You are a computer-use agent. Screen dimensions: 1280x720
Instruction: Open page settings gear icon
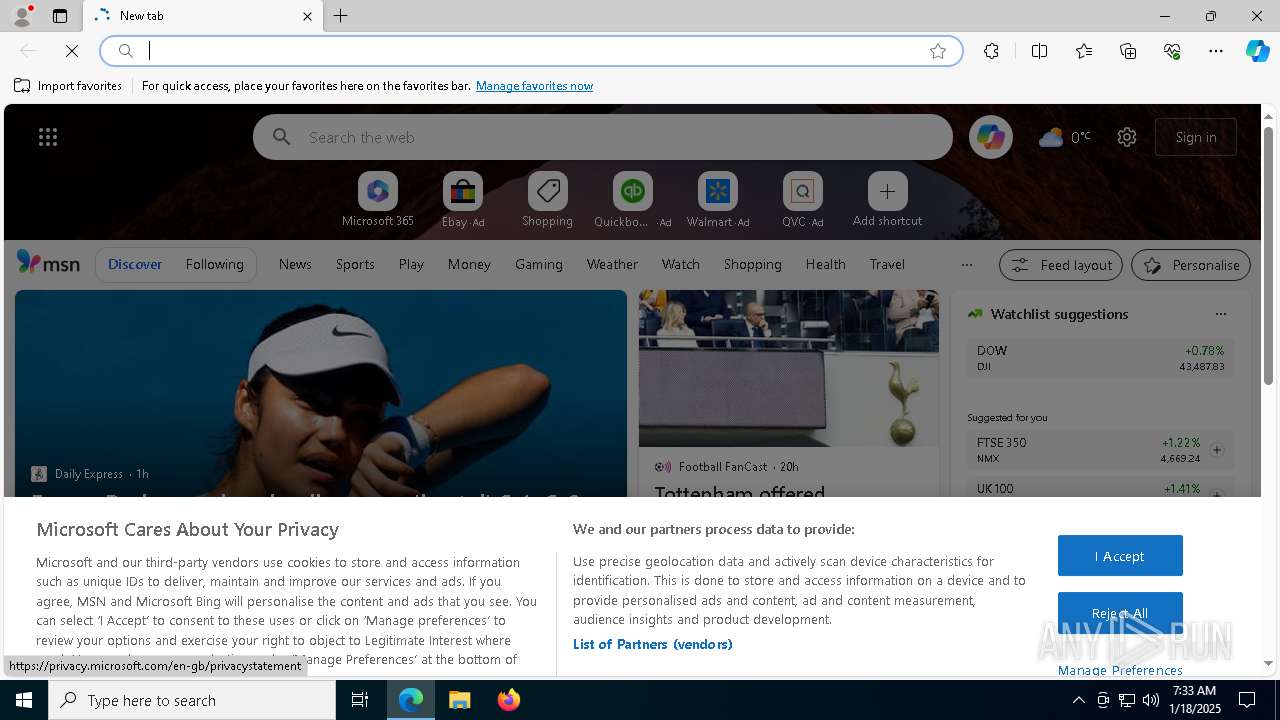coord(1127,137)
